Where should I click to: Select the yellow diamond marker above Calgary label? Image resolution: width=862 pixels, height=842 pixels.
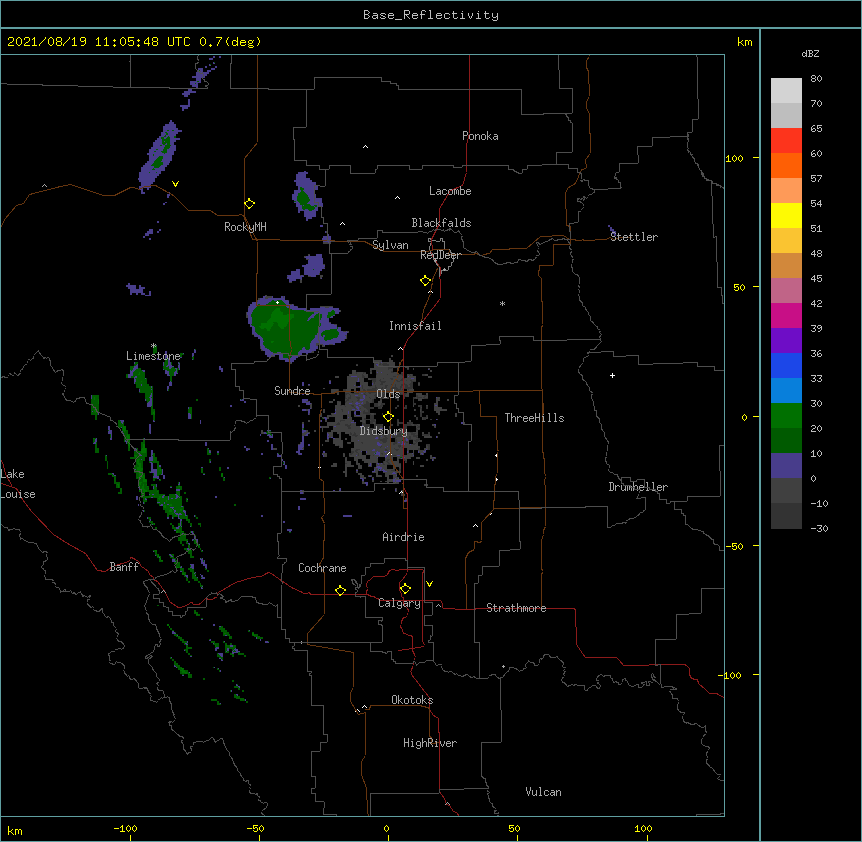(x=405, y=589)
